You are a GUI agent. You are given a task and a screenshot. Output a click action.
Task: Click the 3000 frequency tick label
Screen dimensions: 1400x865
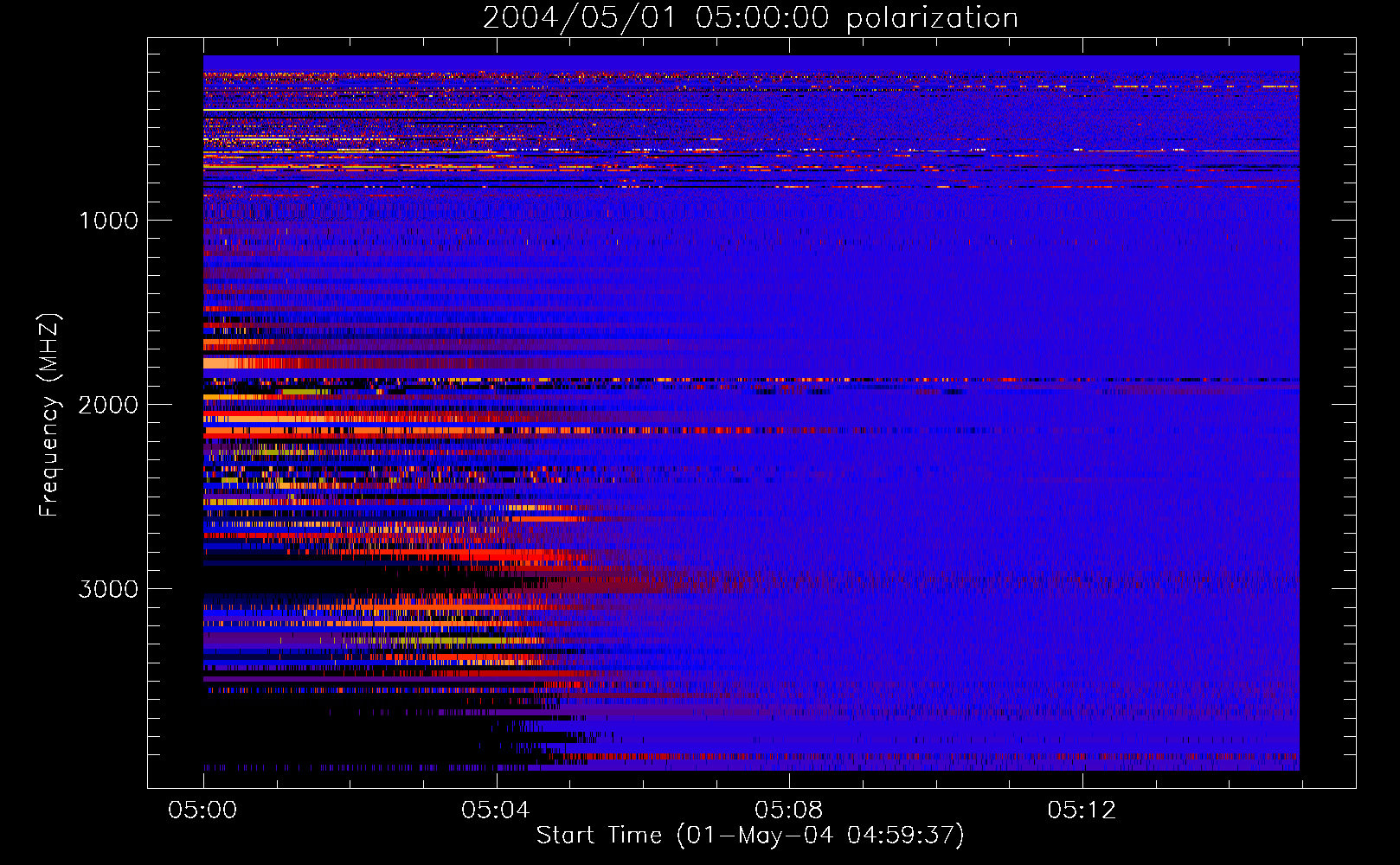coord(108,589)
